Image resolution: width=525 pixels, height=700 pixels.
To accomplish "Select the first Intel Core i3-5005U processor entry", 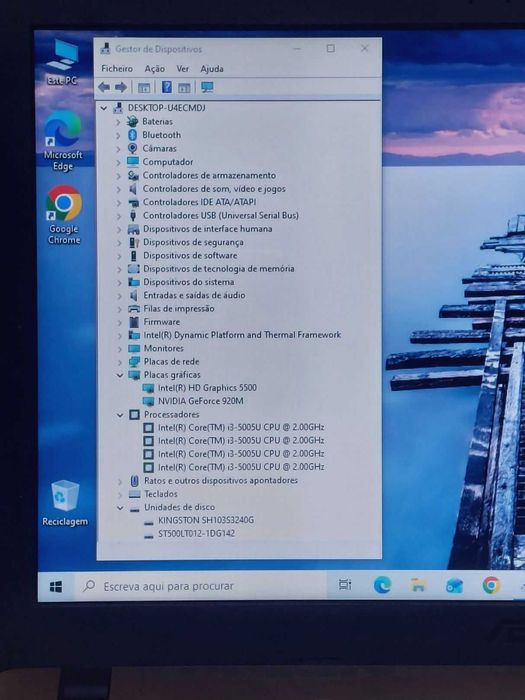I will point(241,427).
